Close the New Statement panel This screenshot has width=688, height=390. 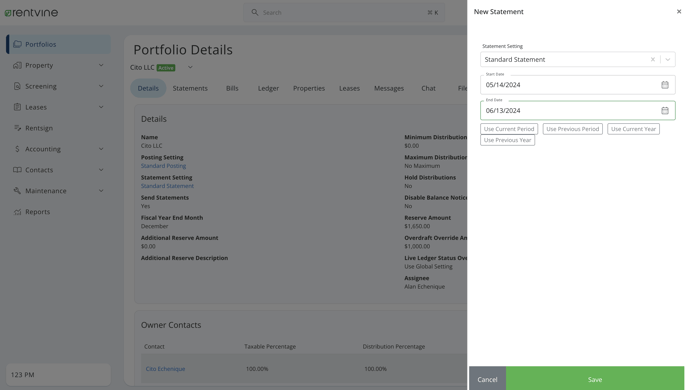click(679, 12)
